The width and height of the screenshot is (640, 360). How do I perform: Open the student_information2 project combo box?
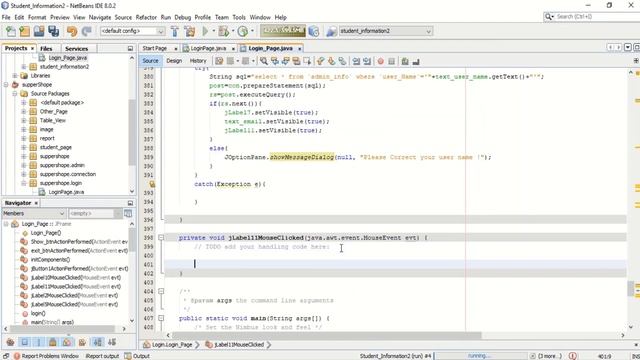[385, 31]
